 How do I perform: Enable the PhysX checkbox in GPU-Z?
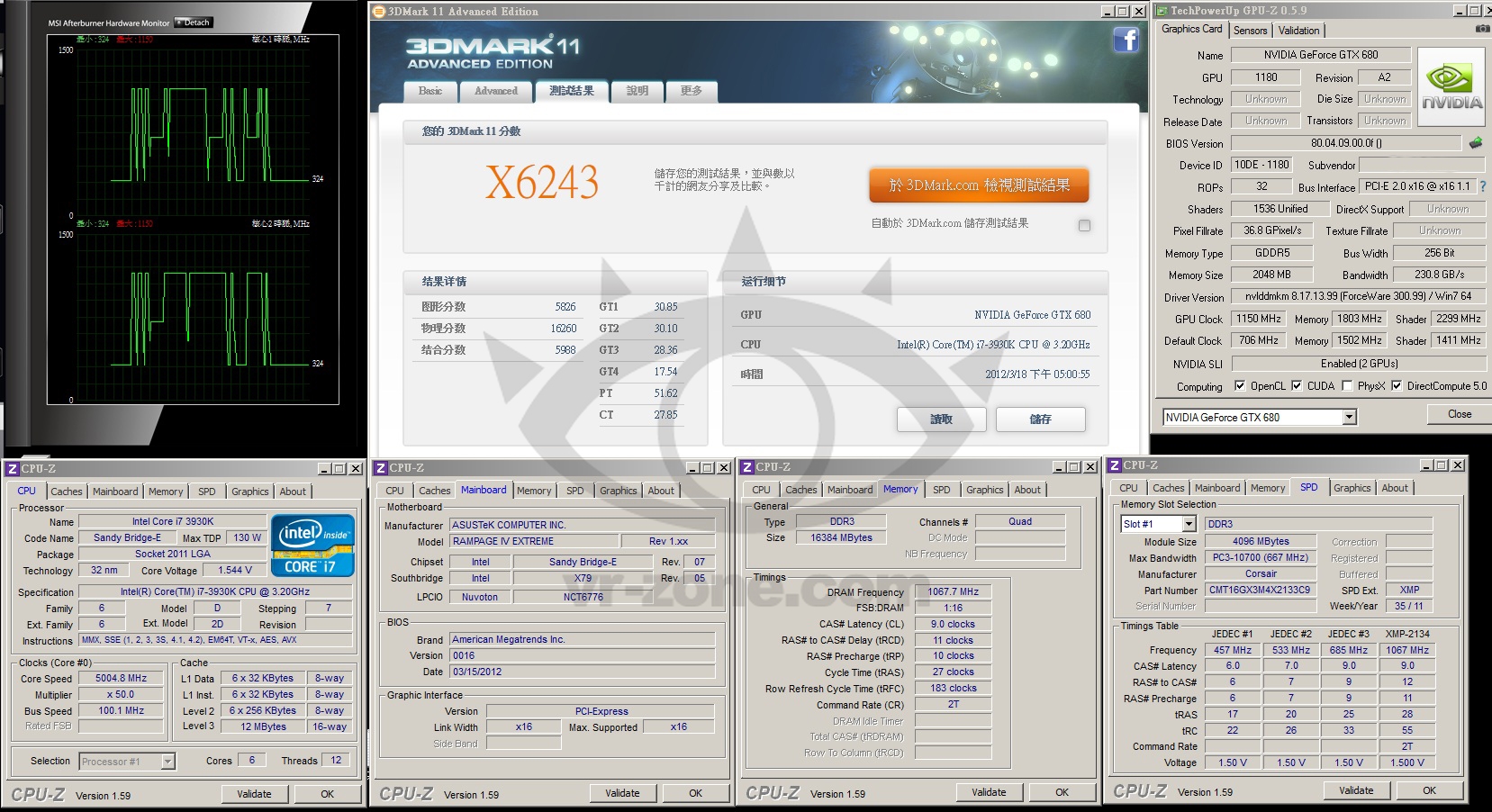(x=1347, y=386)
